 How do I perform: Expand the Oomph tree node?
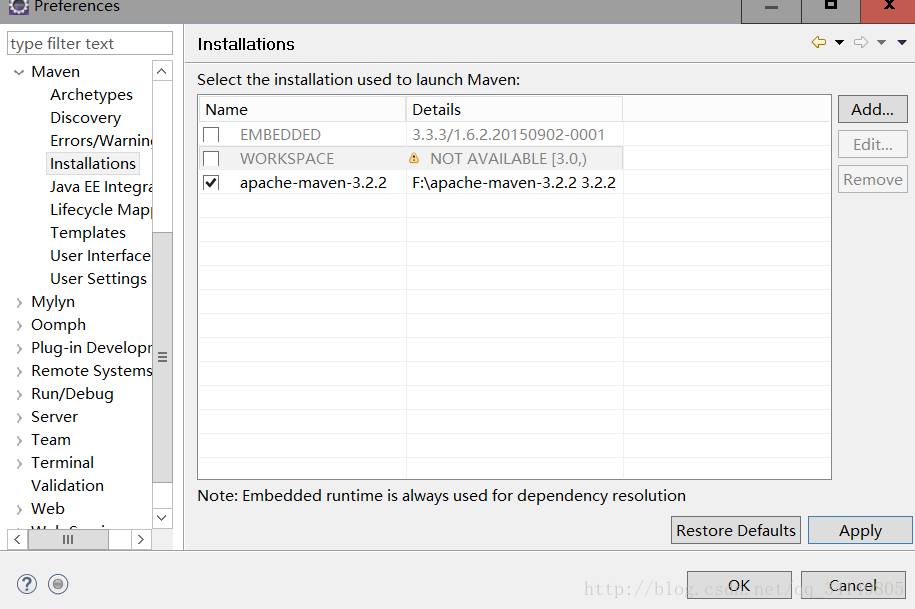pos(19,326)
